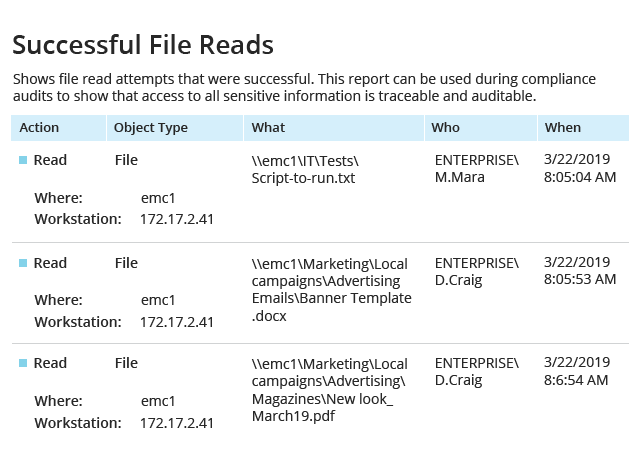Click the first entry's workstation IP 172.17.2.41
Viewport: 640px width, 450px height.
[x=177, y=219]
